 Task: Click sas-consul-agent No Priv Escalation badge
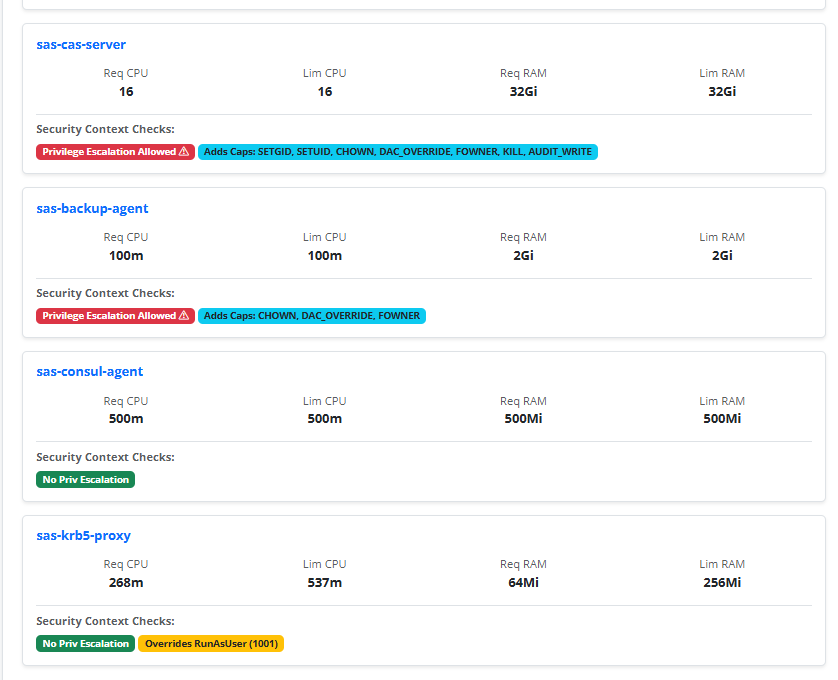(x=86, y=480)
